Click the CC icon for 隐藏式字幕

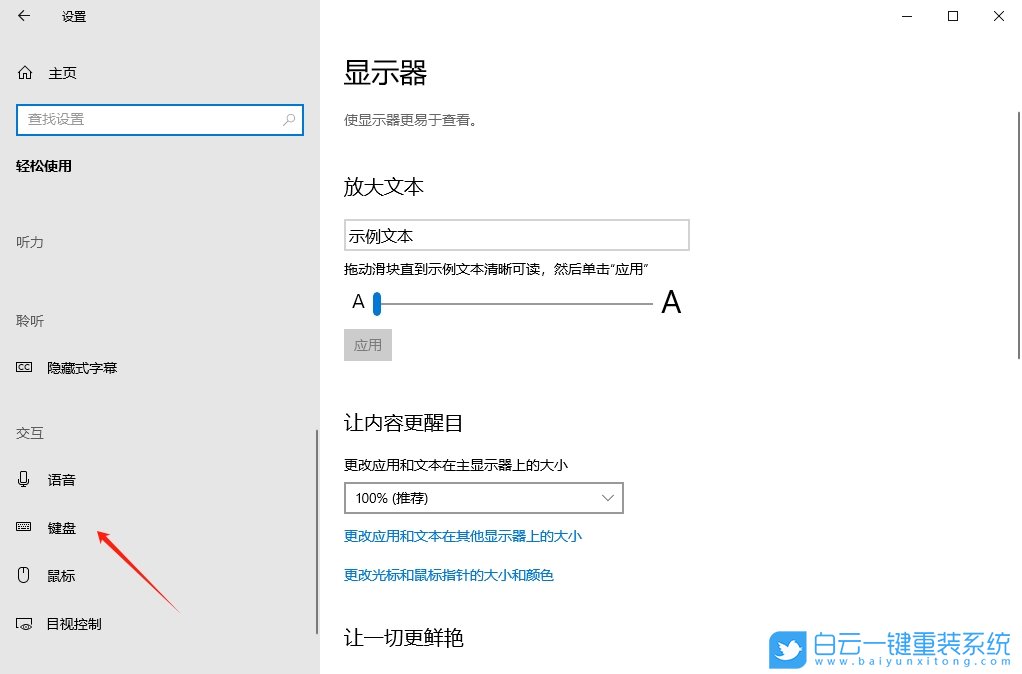click(23, 367)
